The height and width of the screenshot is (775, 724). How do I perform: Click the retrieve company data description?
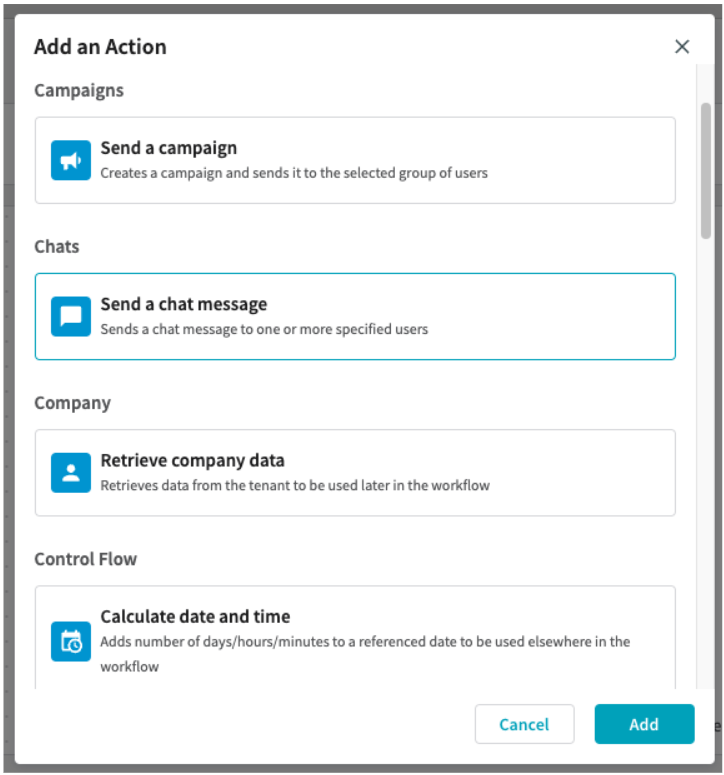pyautogui.click(x=295, y=486)
